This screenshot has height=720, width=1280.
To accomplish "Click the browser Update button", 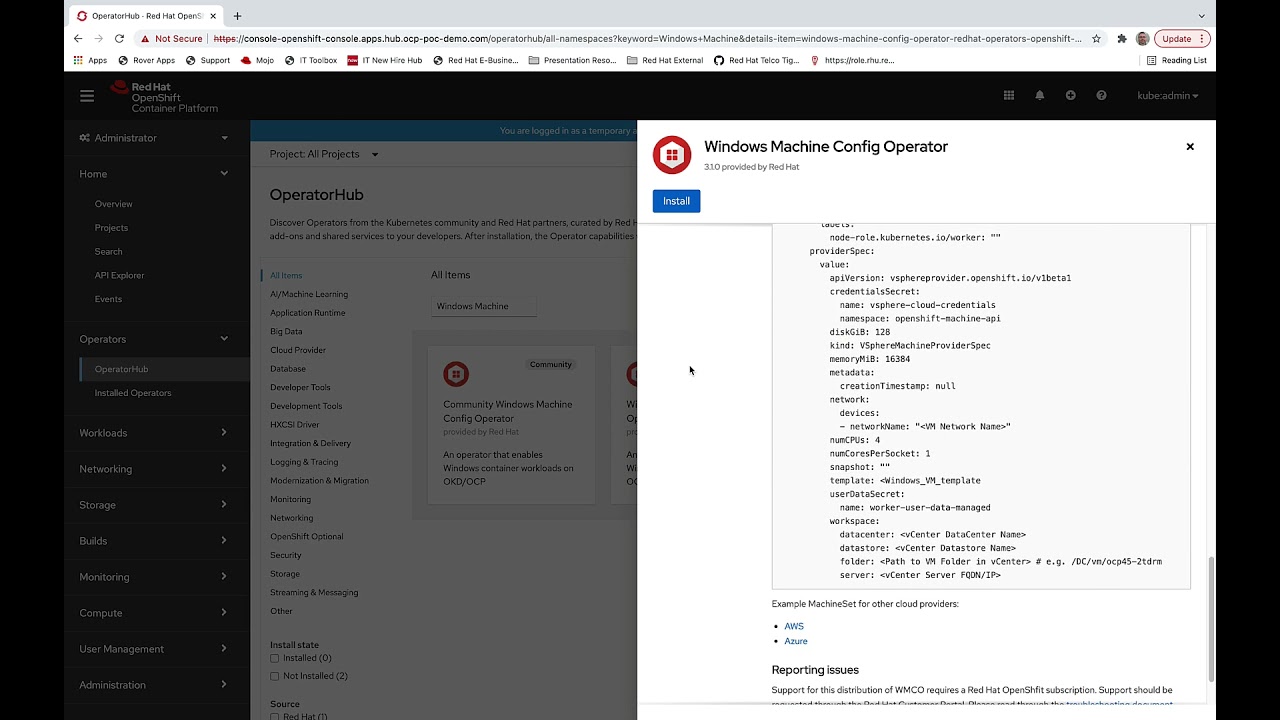I will coord(1182,38).
